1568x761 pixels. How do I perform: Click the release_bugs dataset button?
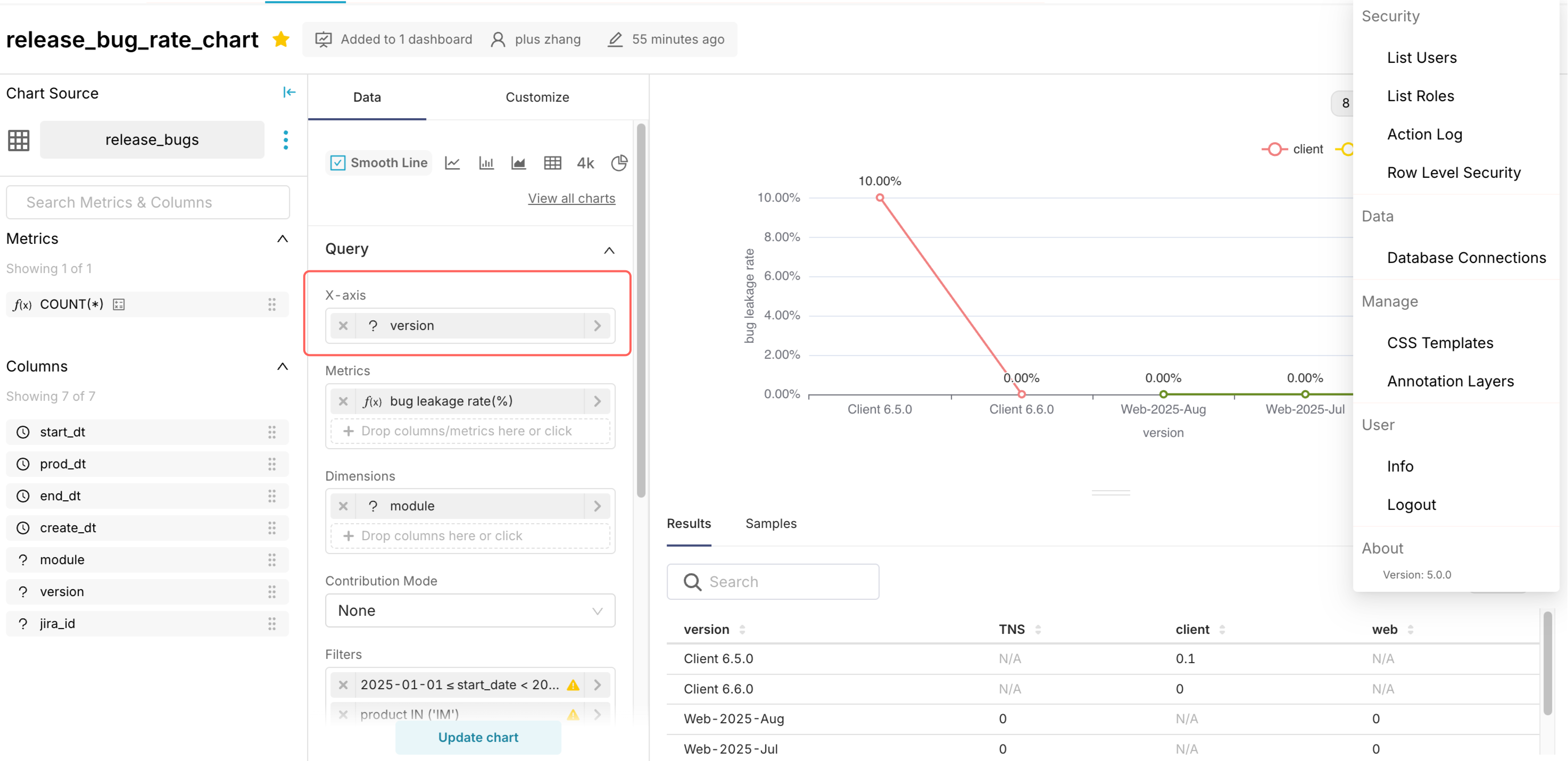[152, 140]
